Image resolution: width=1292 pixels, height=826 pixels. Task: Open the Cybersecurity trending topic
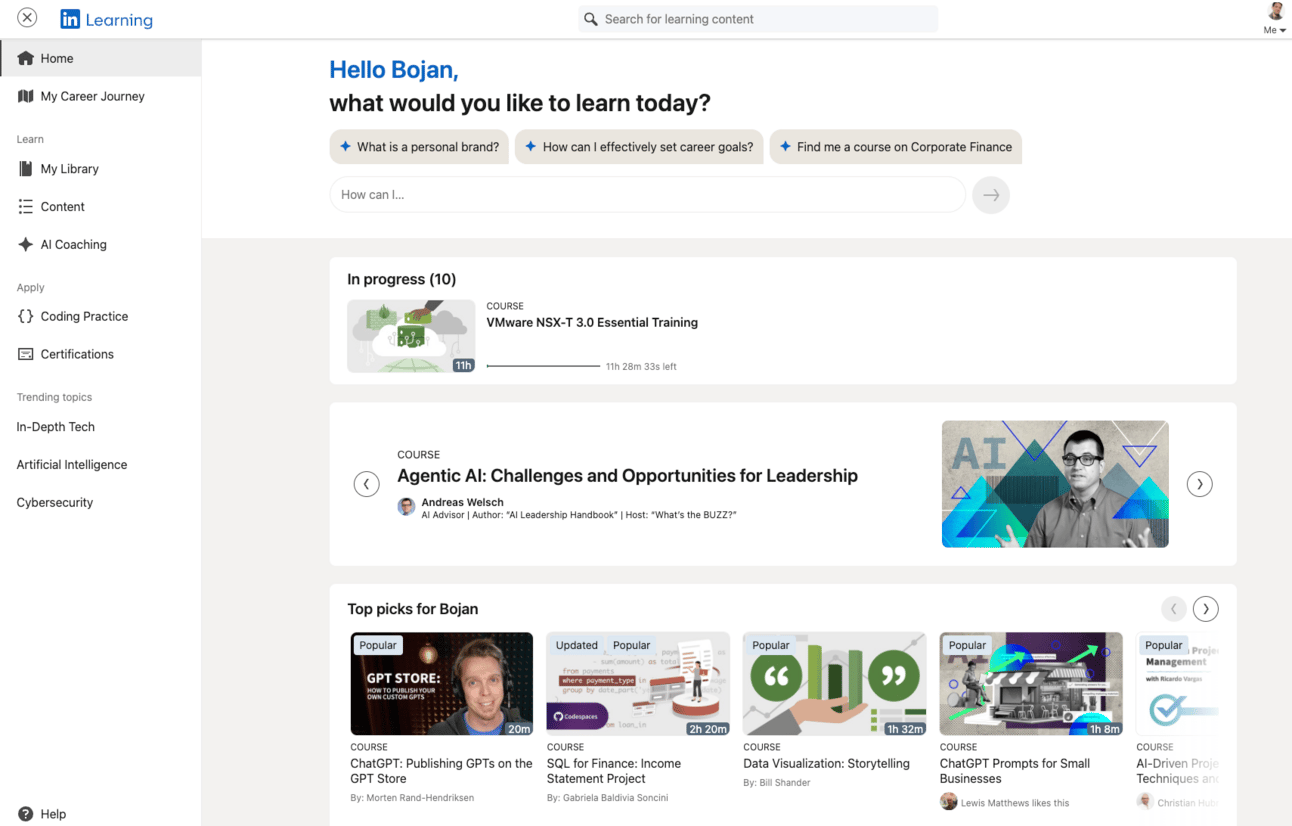[55, 503]
